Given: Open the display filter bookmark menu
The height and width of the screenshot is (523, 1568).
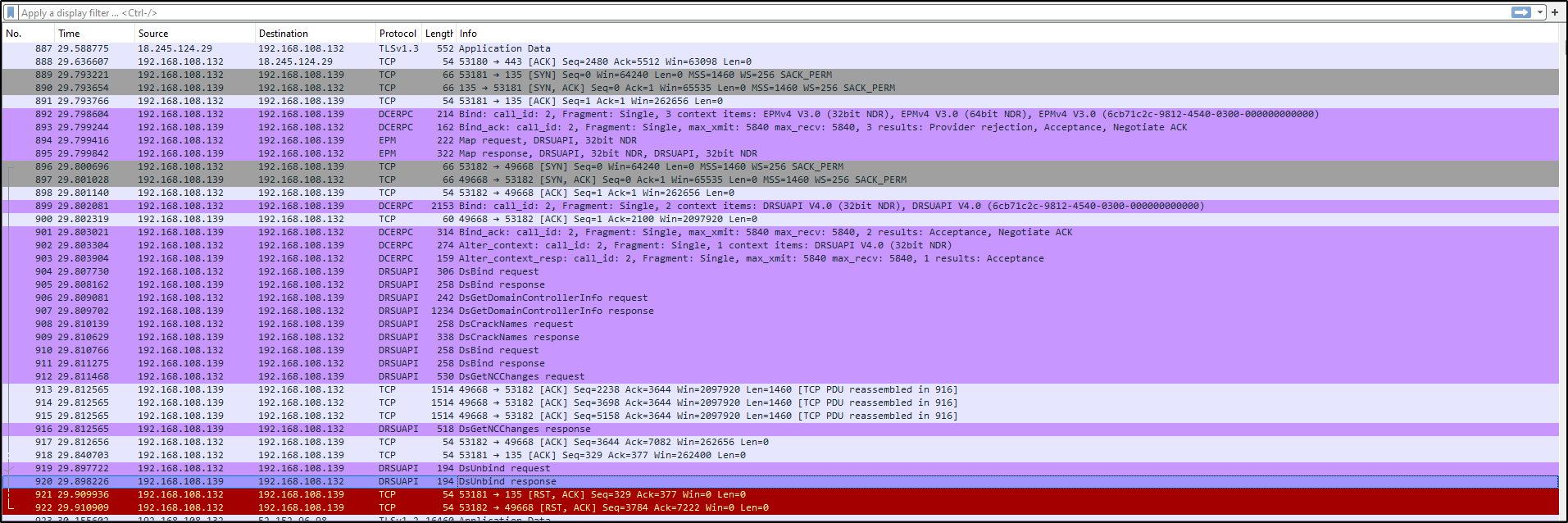Looking at the screenshot, I should 11,12.
